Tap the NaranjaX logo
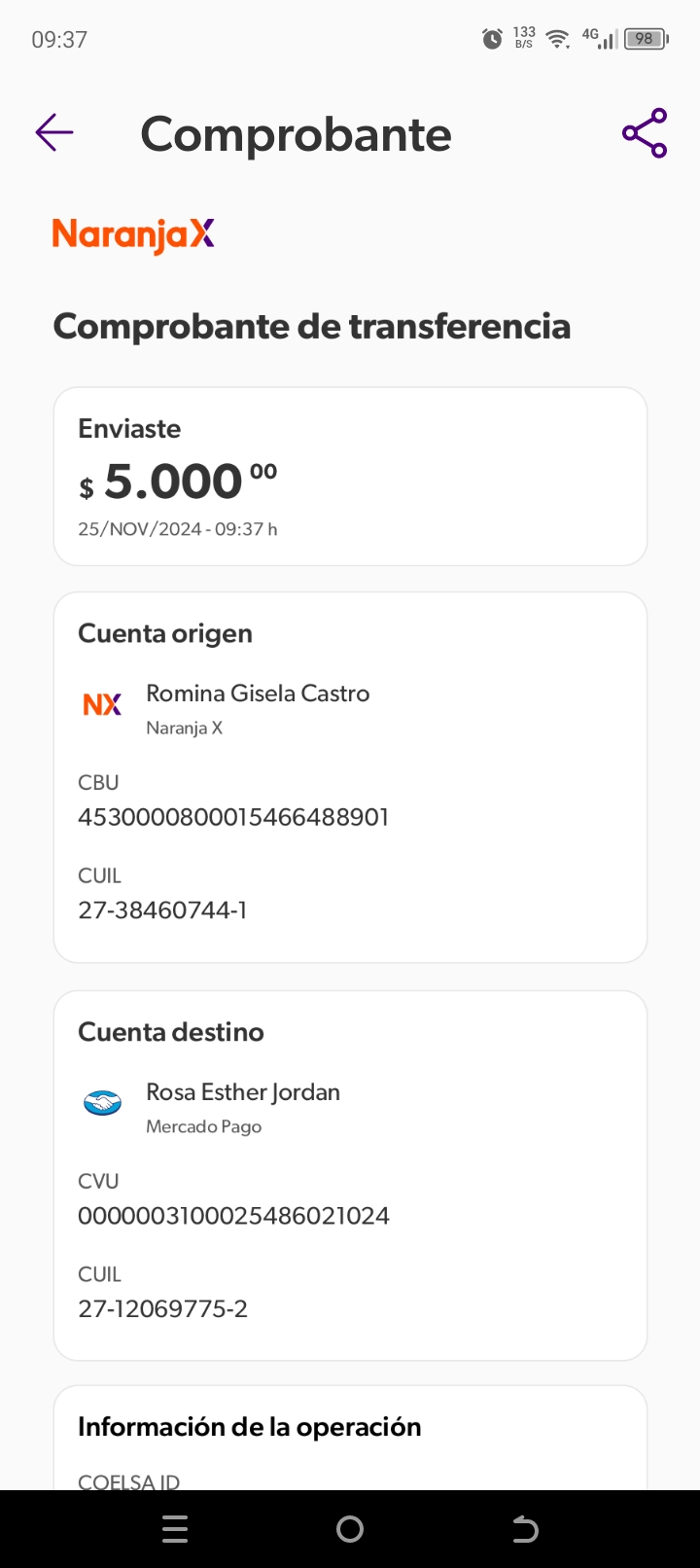The image size is (700, 1568). [133, 234]
